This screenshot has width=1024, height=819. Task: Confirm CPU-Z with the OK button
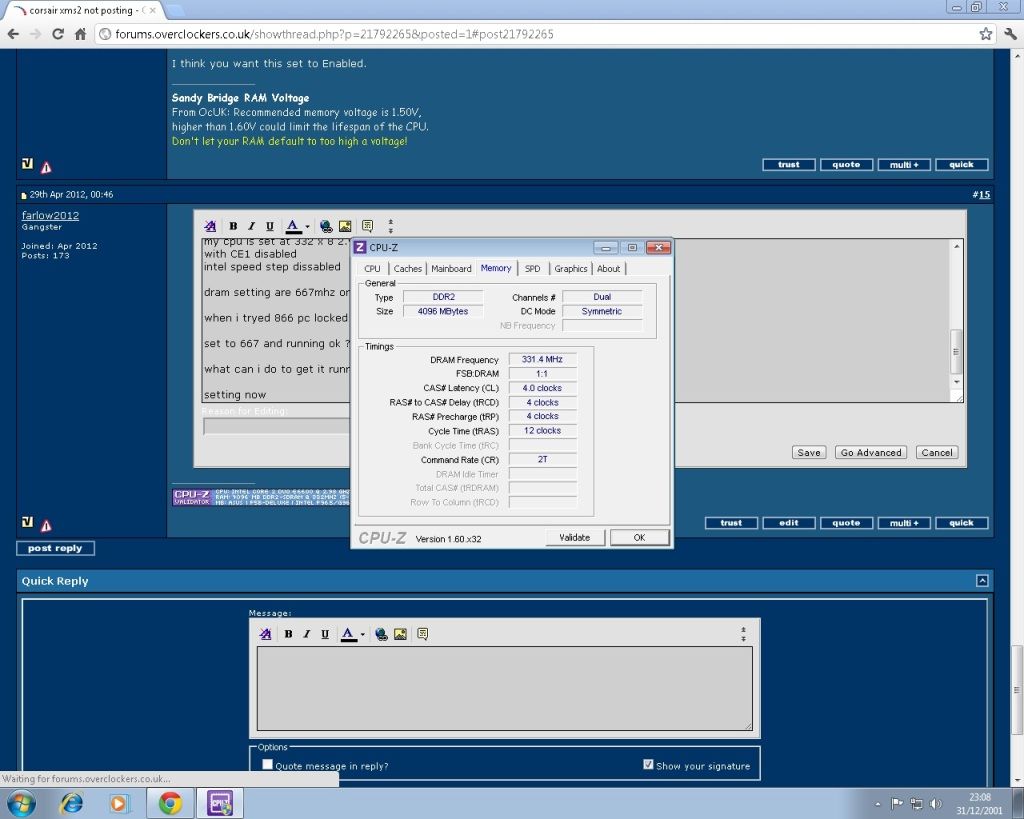639,538
